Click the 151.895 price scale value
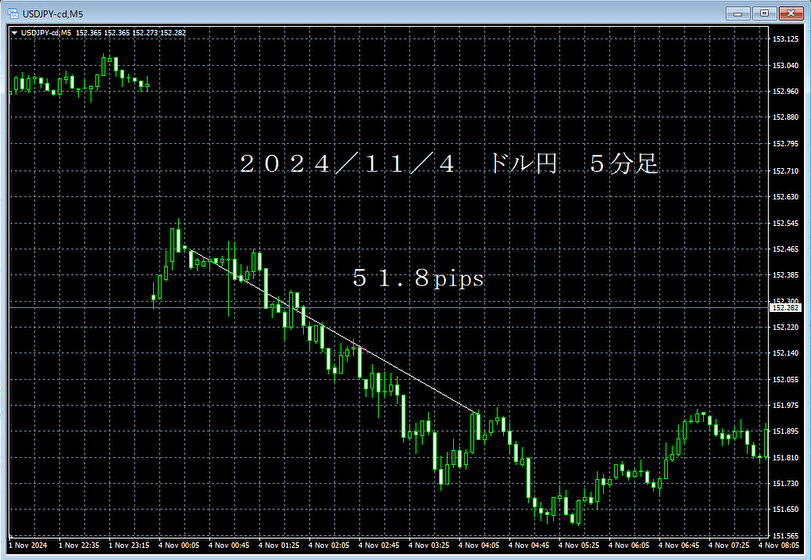This screenshot has height=560, width=811. [x=785, y=431]
